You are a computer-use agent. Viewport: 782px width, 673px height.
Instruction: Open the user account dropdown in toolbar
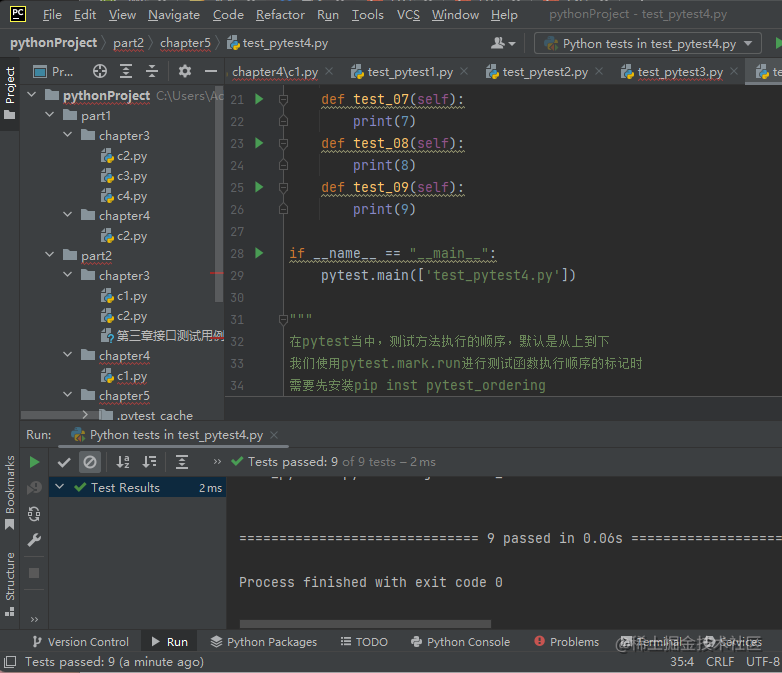(x=503, y=43)
